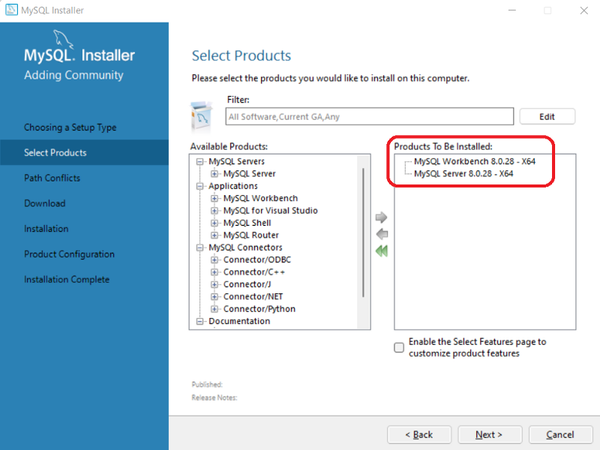Open the Path Conflicts step in sidebar
The width and height of the screenshot is (600, 450).
tap(52, 178)
